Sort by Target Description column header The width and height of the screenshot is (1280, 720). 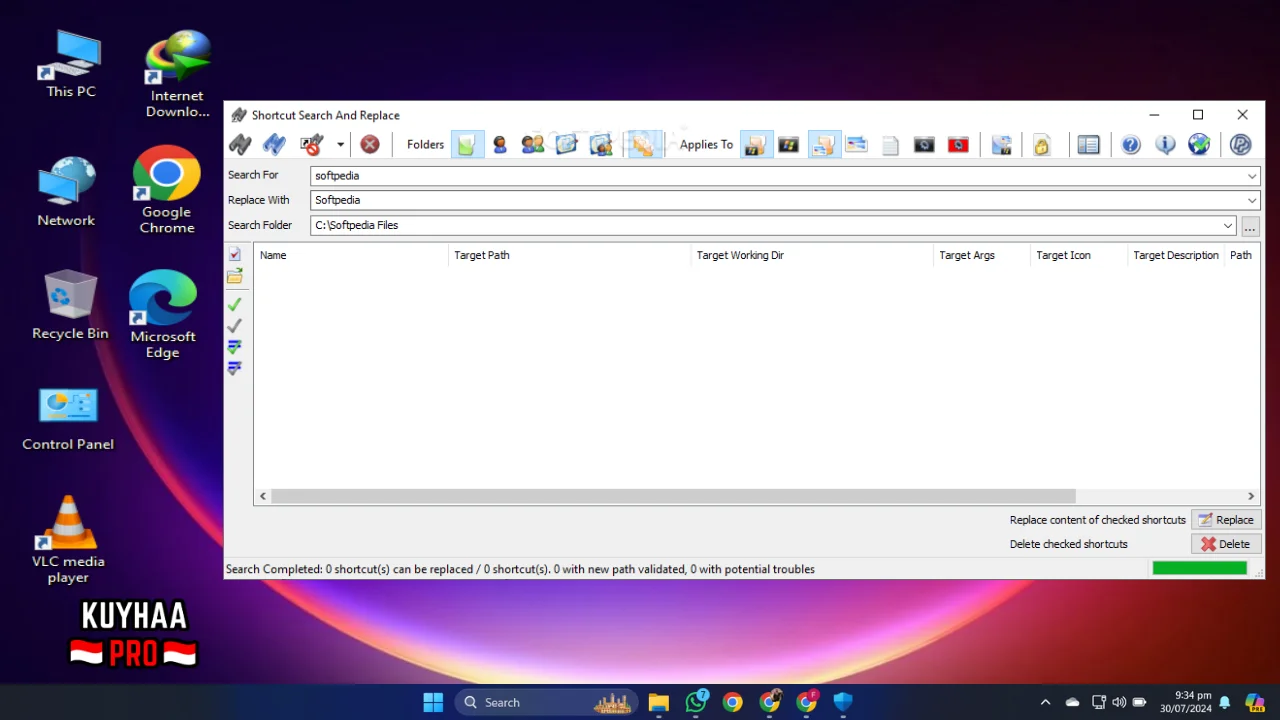point(1176,255)
